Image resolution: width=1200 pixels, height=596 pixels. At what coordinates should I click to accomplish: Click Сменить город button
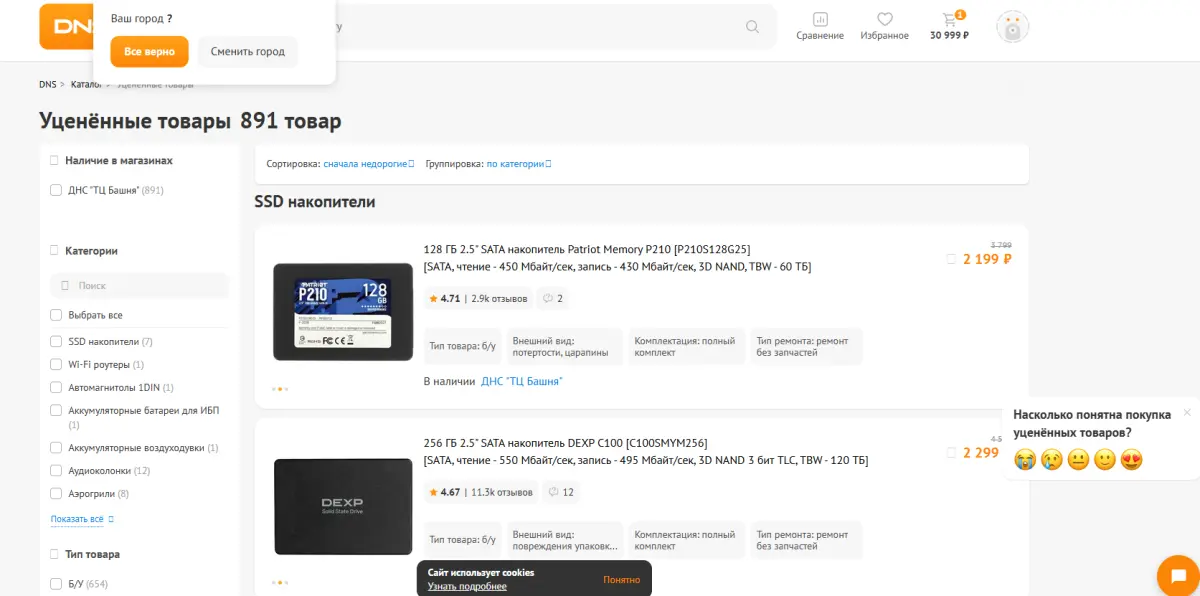(247, 51)
